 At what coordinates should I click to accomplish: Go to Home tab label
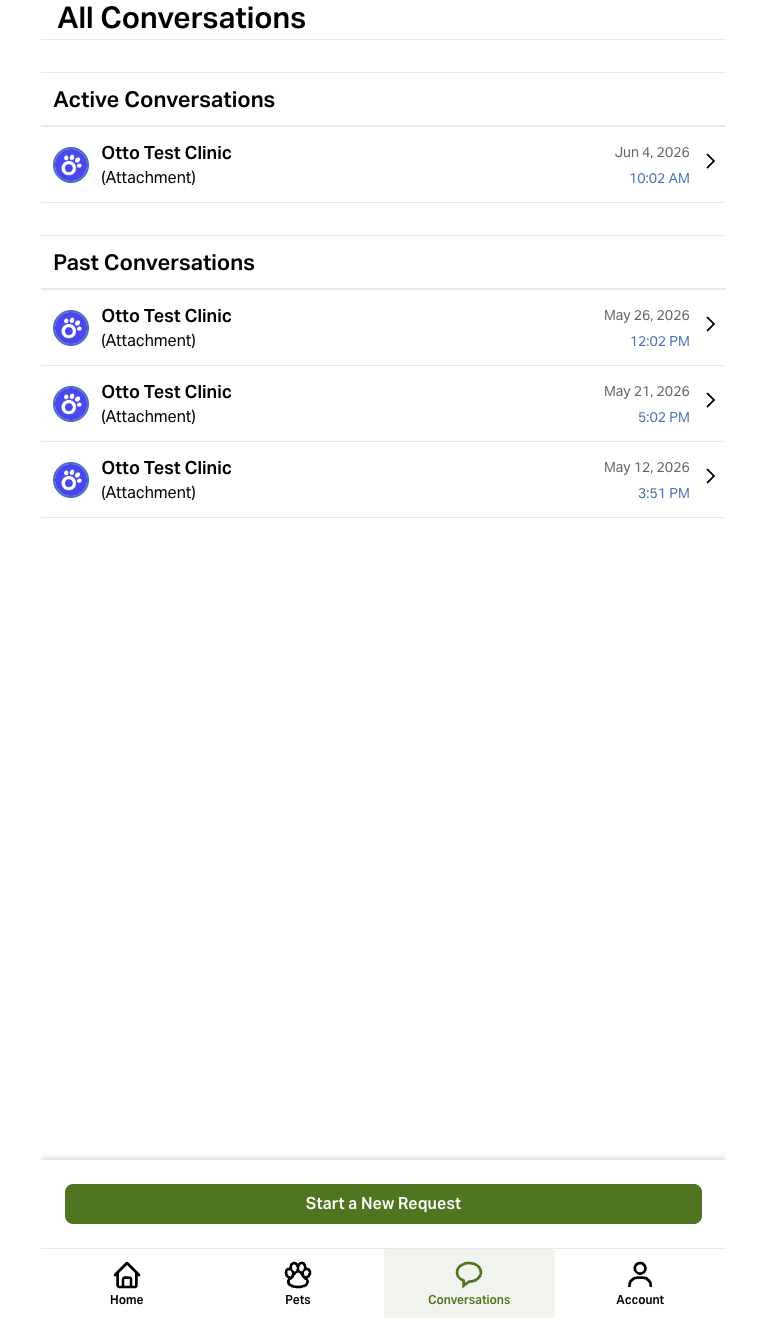click(x=127, y=1300)
